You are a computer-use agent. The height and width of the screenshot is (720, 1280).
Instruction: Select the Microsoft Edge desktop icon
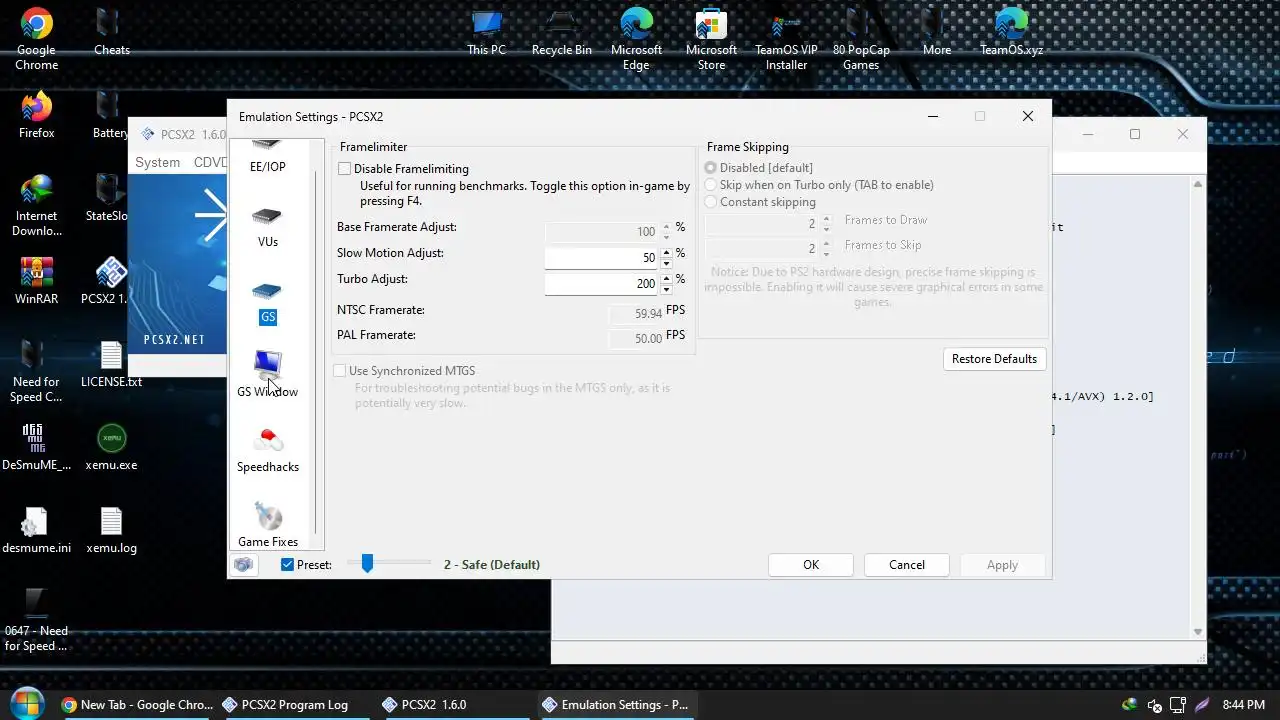[636, 39]
